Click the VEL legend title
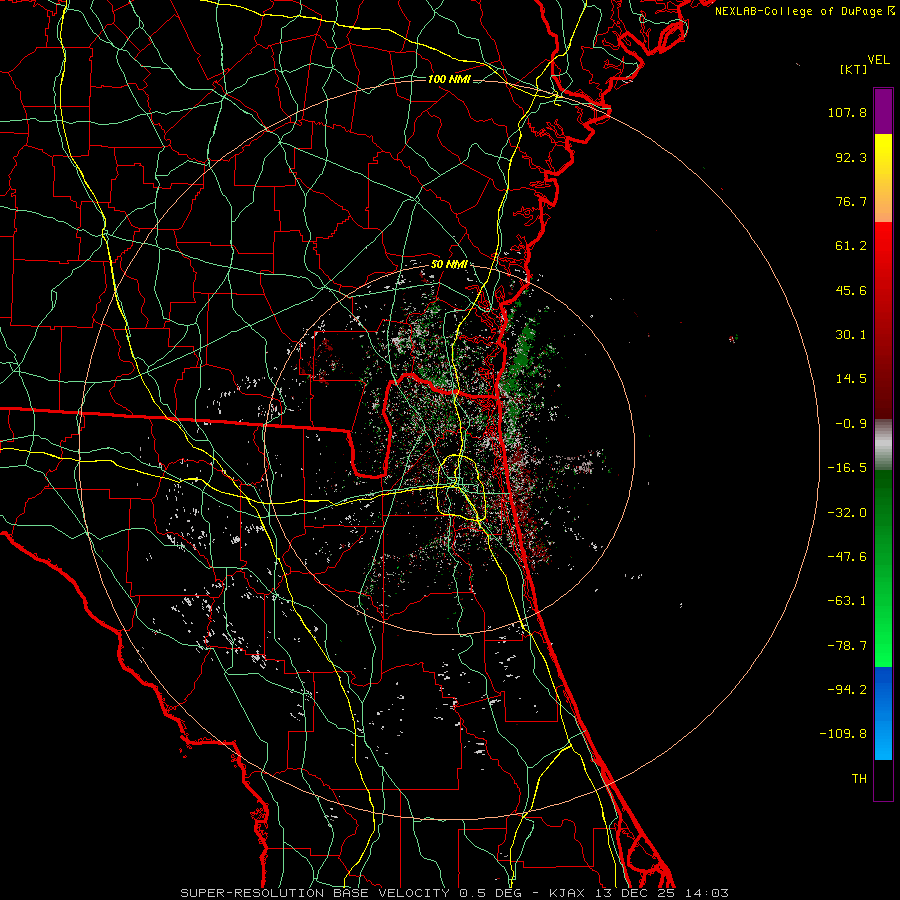This screenshot has width=900, height=900. coord(879,60)
